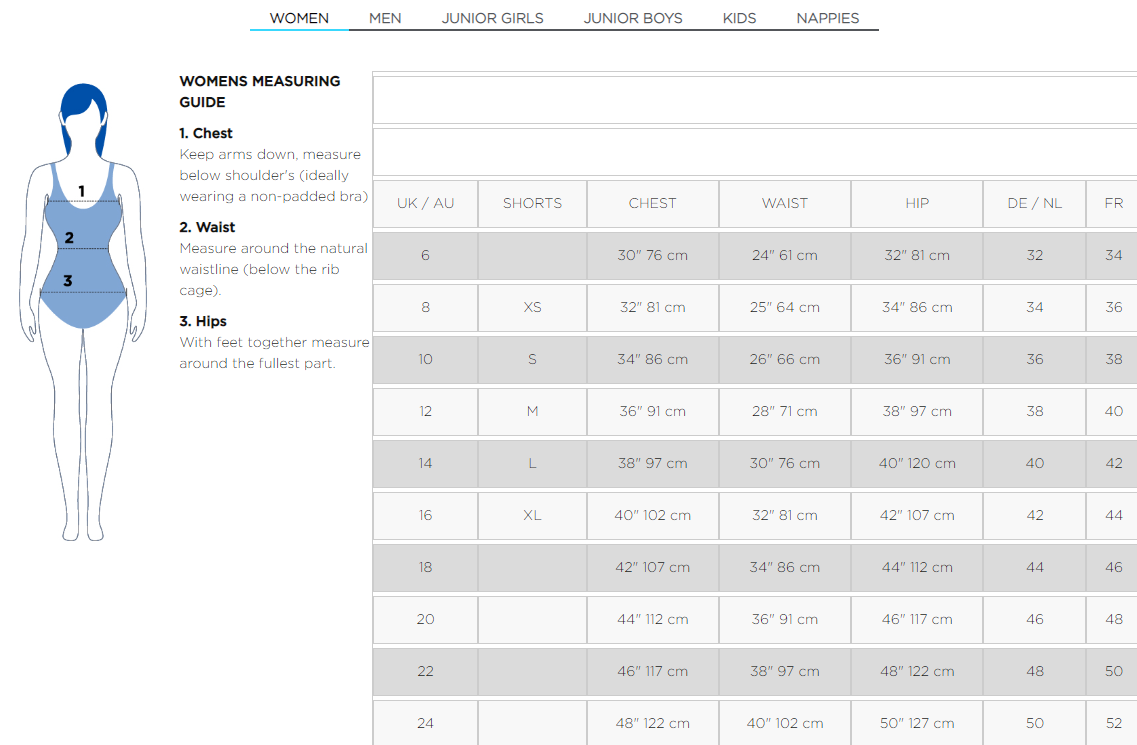This screenshot has height=745, width=1137.
Task: Open the JUNIOR GIRLS tab
Action: 492,18
